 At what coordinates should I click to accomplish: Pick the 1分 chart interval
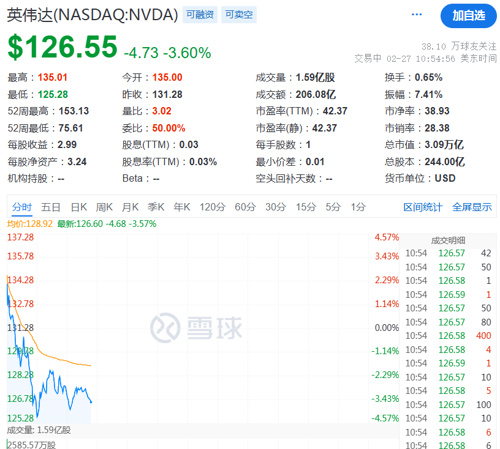[358, 207]
